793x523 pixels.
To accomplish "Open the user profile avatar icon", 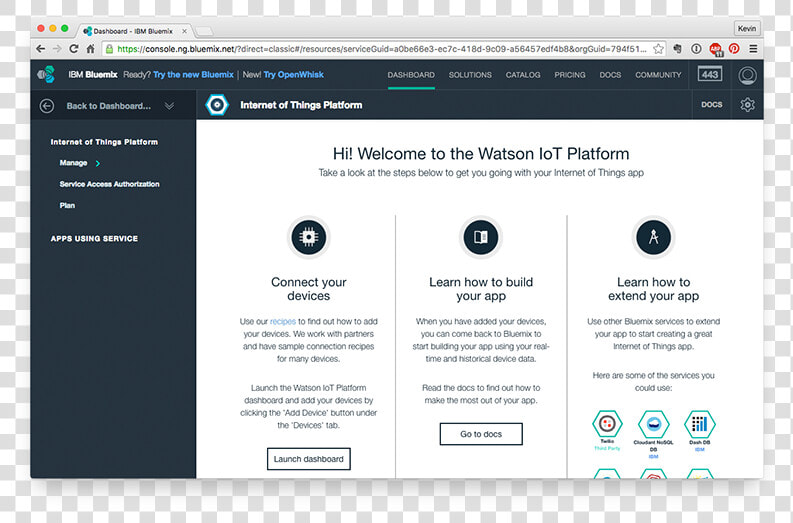I will [747, 75].
